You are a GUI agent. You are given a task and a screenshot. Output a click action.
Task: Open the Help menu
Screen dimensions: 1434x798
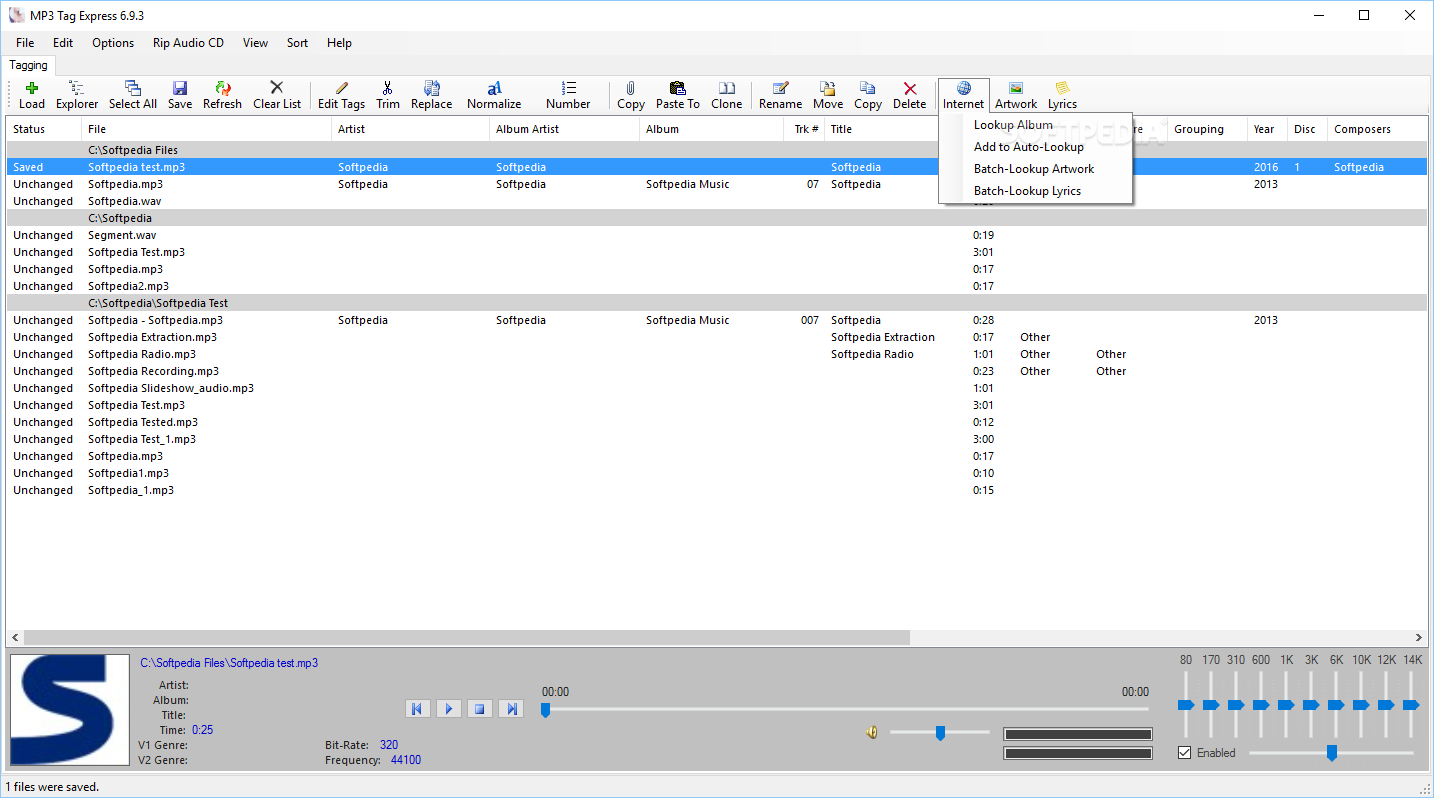[x=340, y=43]
